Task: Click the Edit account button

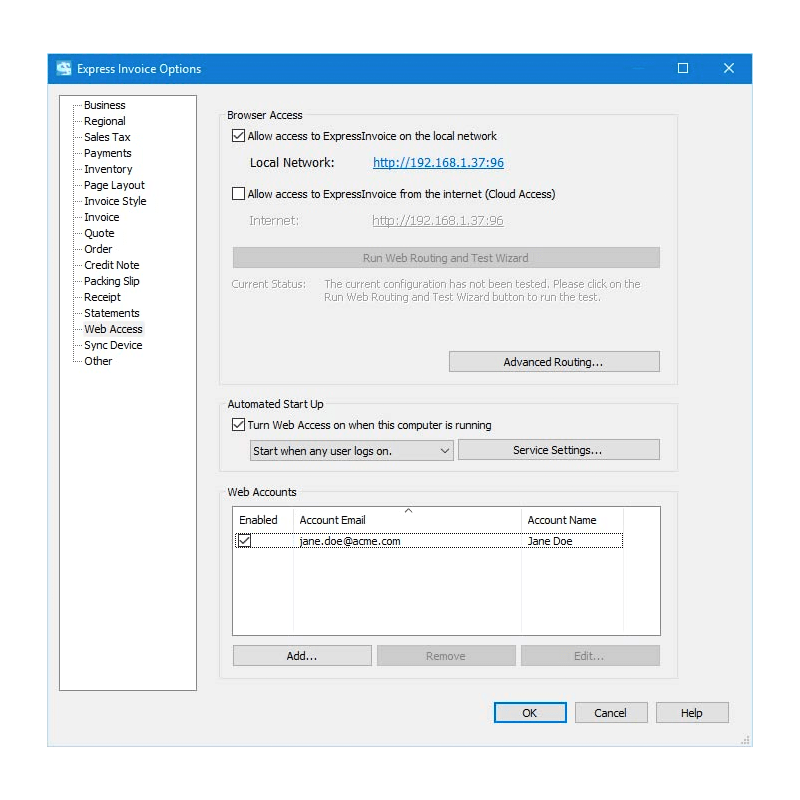Action: point(590,656)
